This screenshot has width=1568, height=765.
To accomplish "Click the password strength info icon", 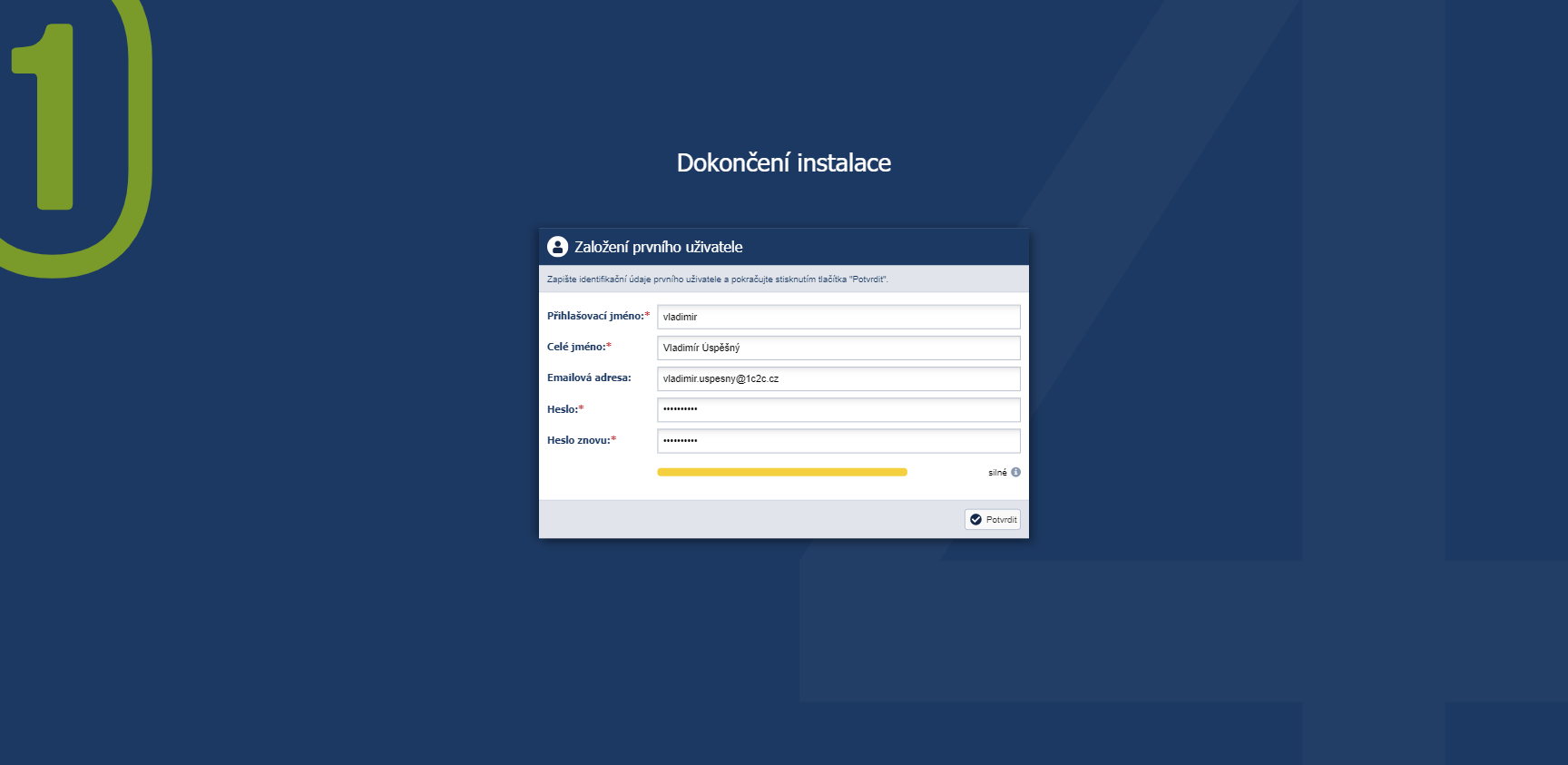I will tap(1015, 472).
